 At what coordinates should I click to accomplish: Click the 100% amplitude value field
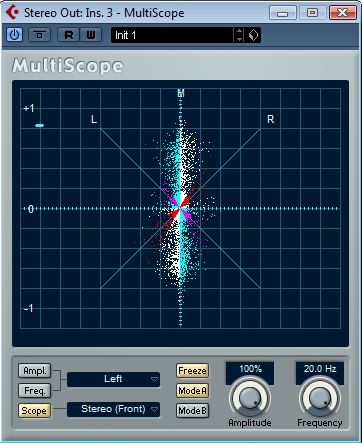250,369
